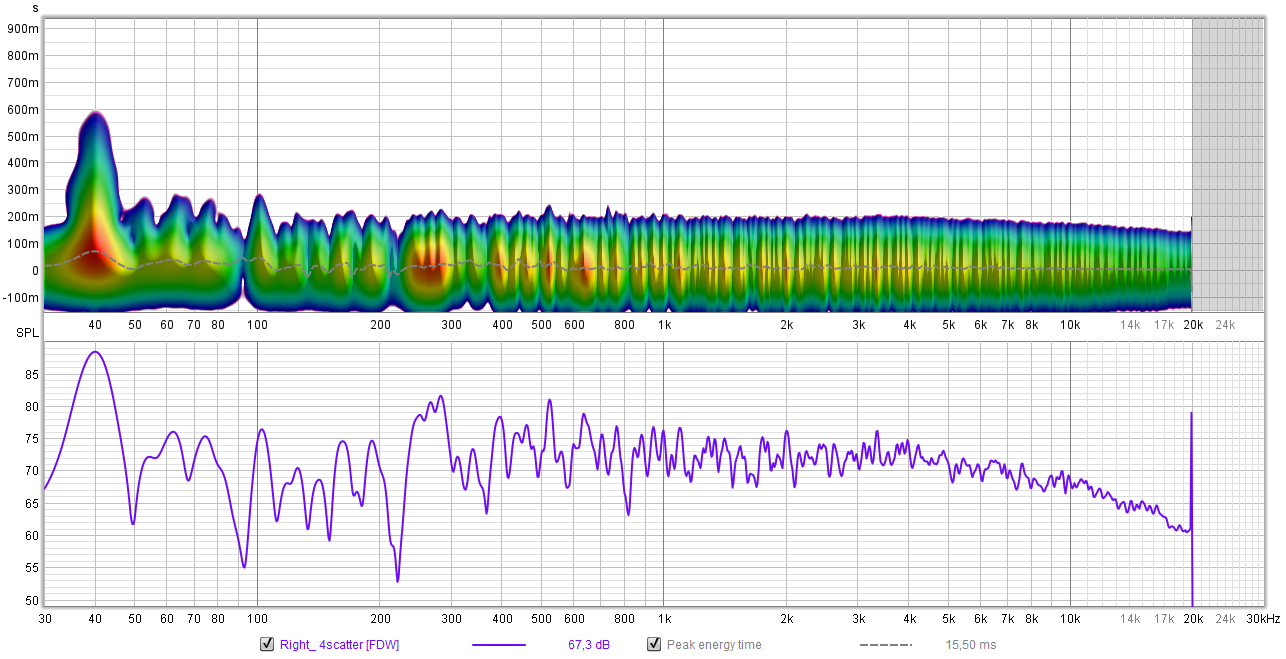Viewport: 1286px width, 659px height.
Task: Select the purple trace line sample in legend
Action: coord(498,645)
